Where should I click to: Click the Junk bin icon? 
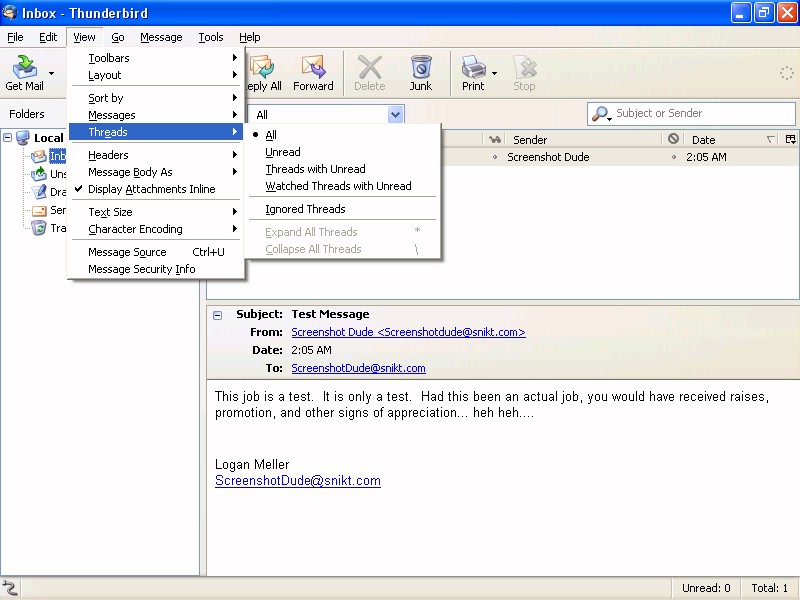coord(421,66)
